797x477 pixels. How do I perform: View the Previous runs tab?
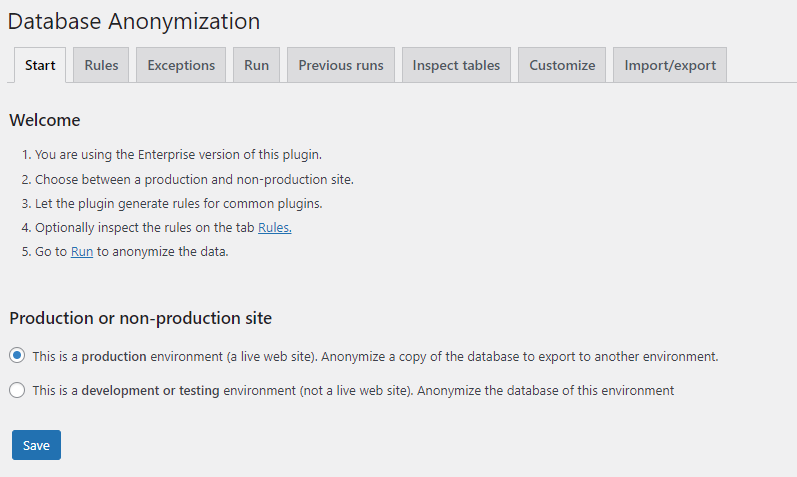pos(340,65)
